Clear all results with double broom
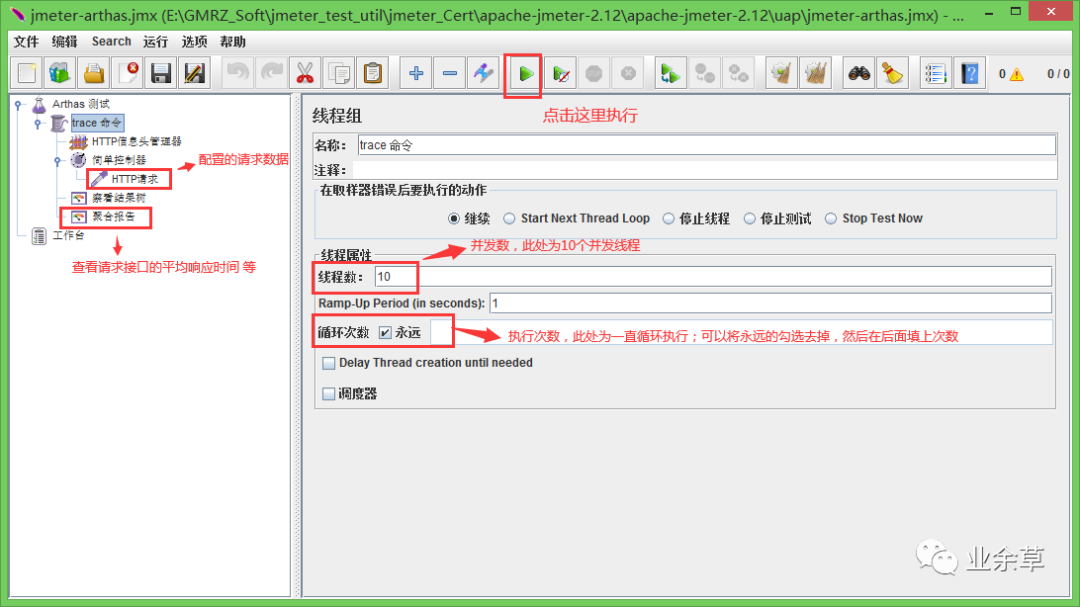 point(816,73)
